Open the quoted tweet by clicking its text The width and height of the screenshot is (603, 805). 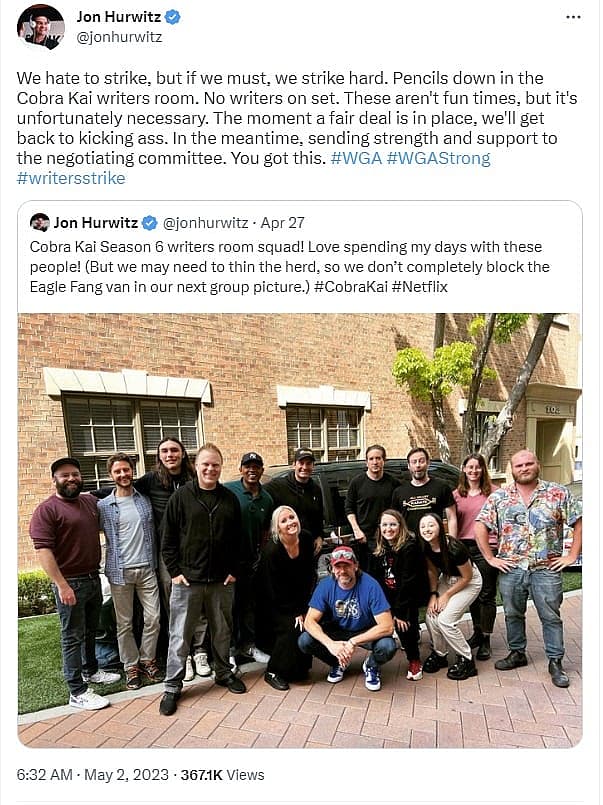tap(289, 266)
